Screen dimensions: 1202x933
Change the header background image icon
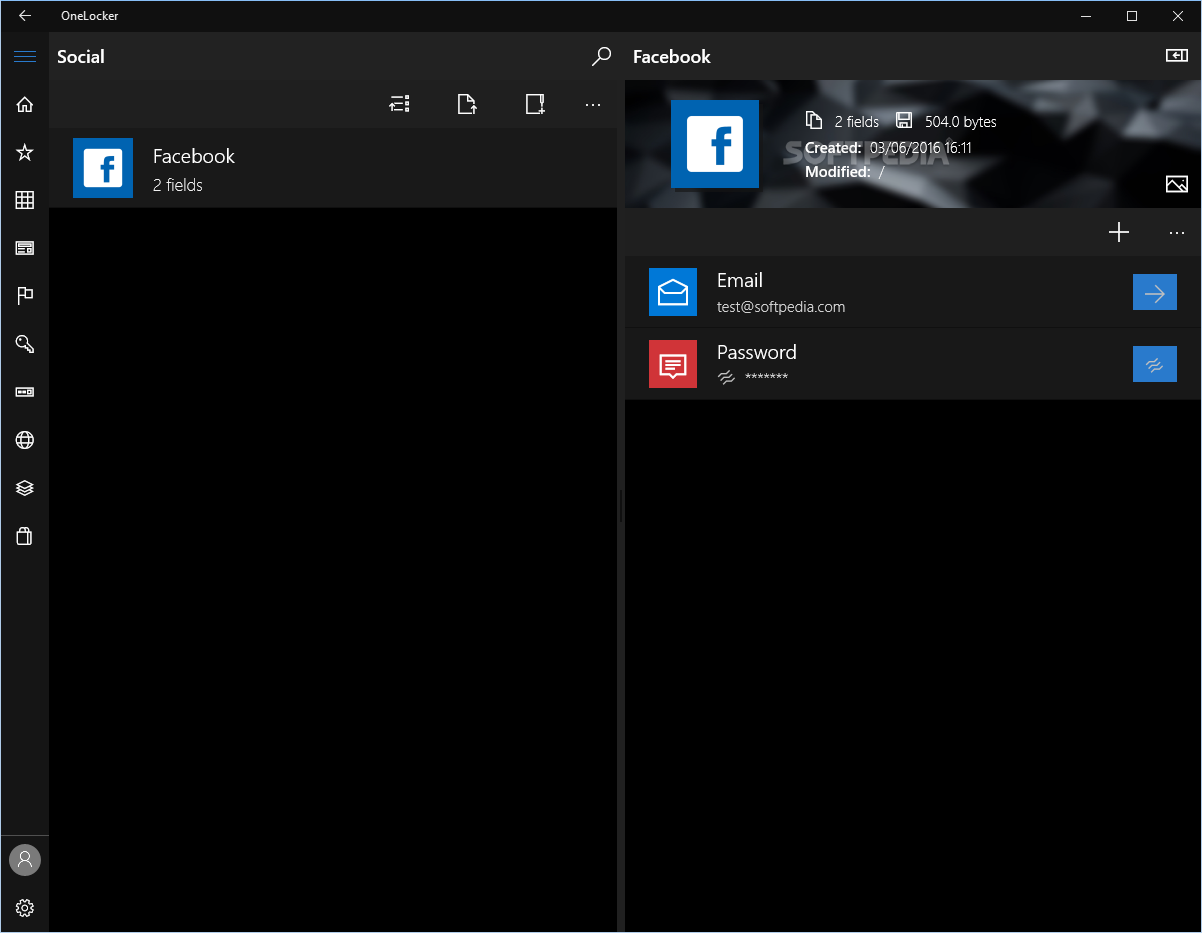click(x=1177, y=184)
